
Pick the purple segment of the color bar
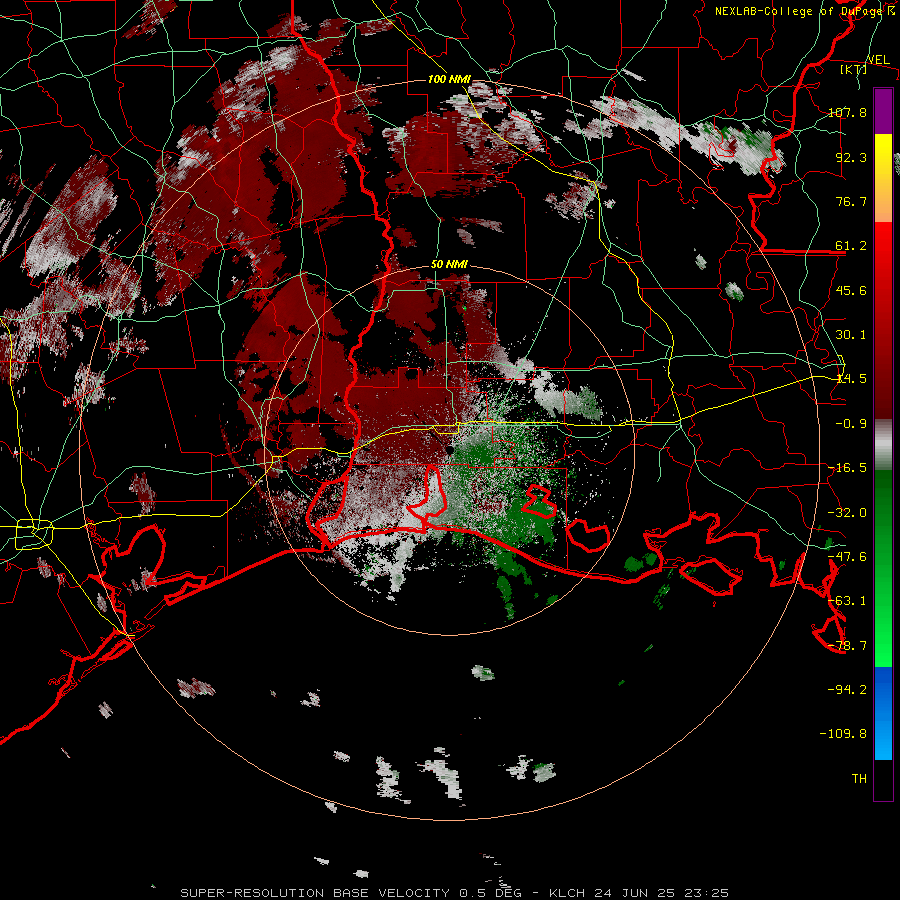(x=883, y=111)
